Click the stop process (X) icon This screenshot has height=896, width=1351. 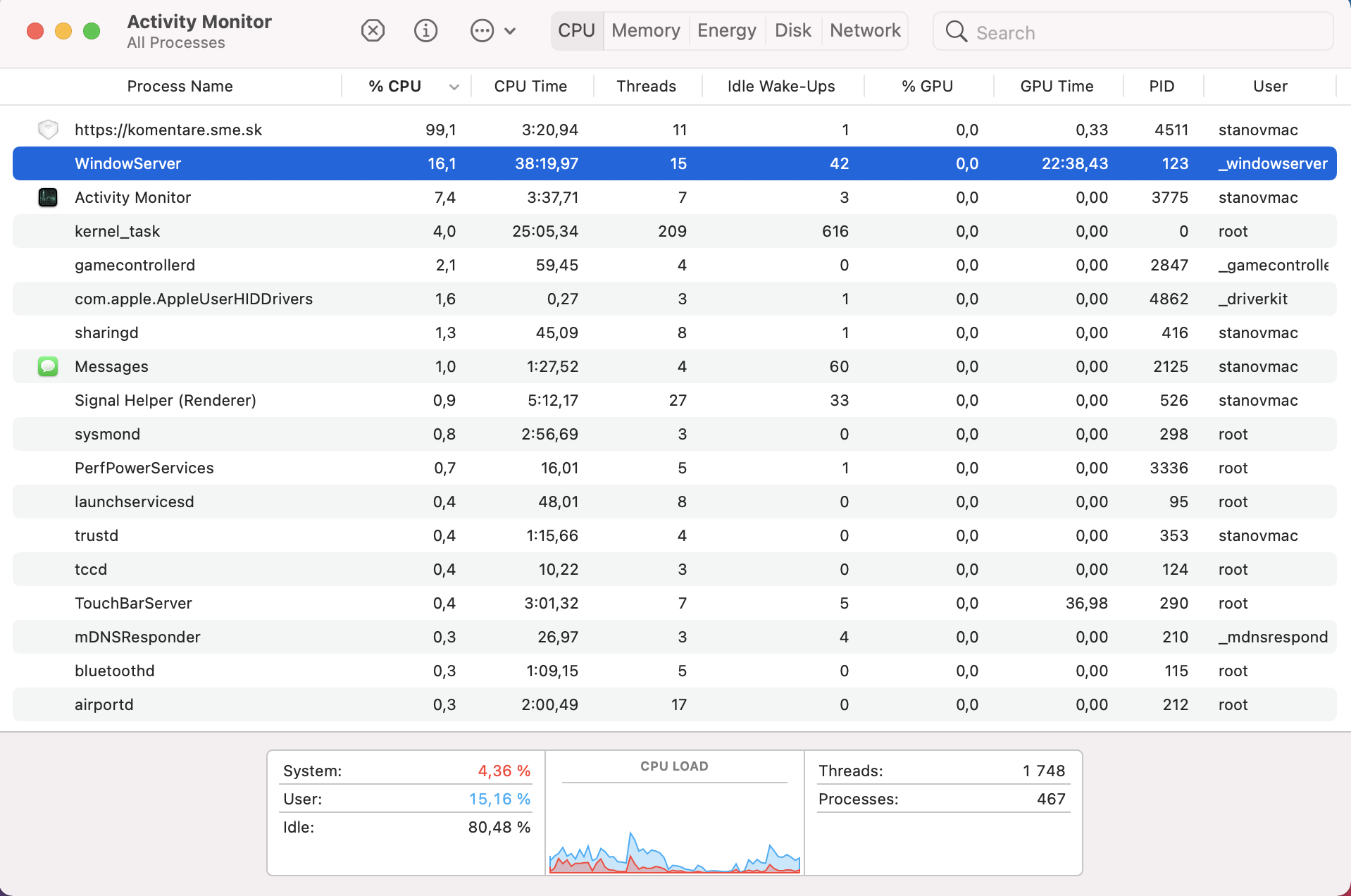[373, 31]
